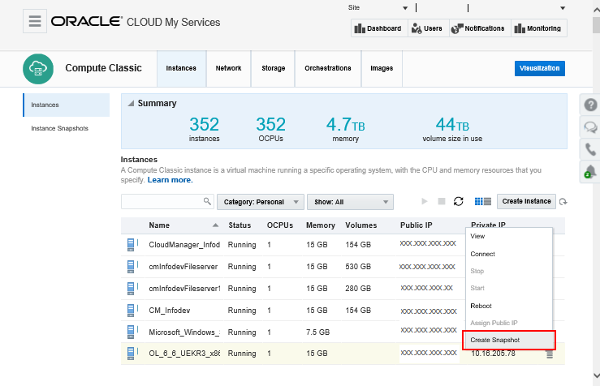Open the chat bubbles icon

click(x=590, y=127)
